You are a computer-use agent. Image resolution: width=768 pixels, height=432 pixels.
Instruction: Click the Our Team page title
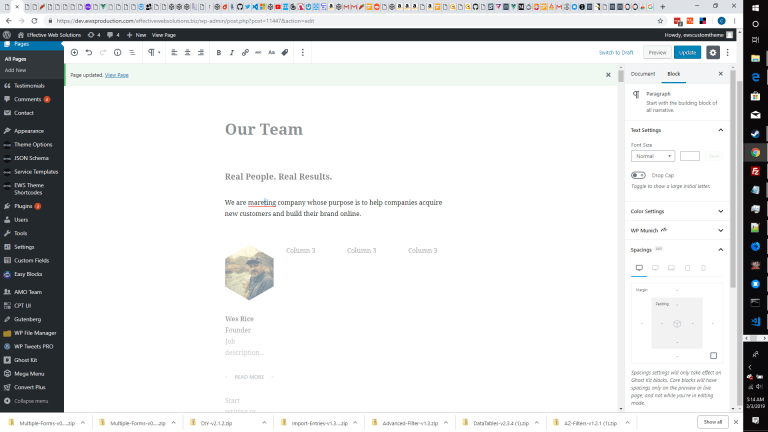[x=264, y=129]
